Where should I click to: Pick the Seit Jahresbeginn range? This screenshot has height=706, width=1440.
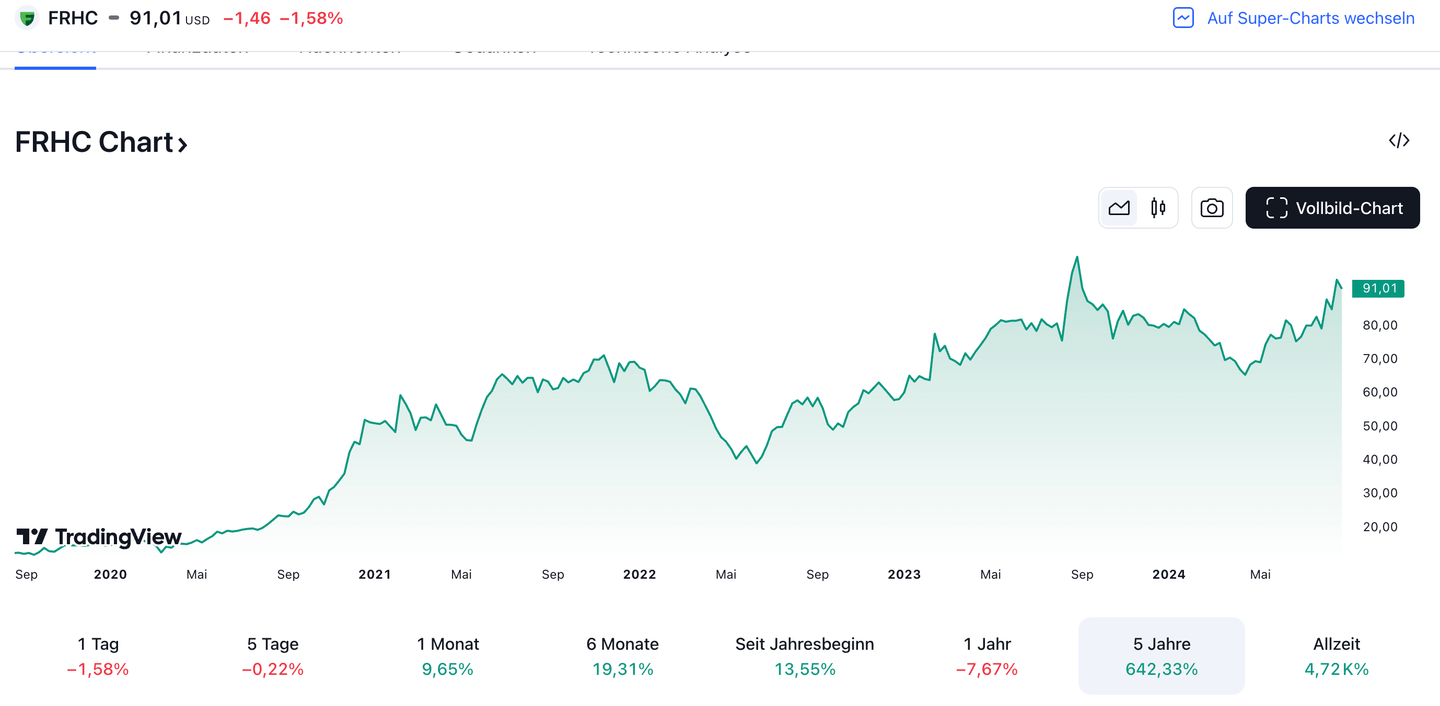click(804, 656)
